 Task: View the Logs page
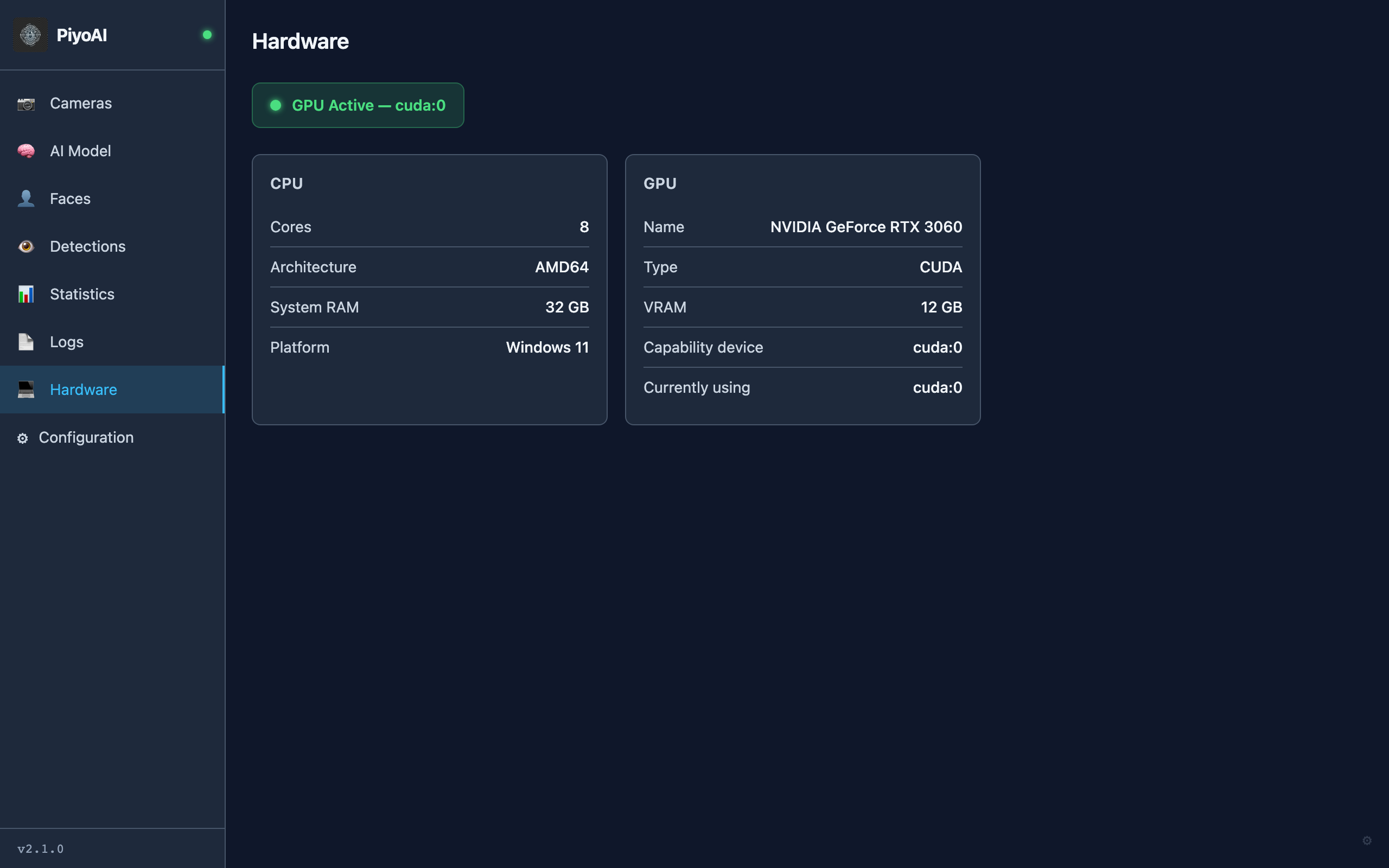(112, 342)
